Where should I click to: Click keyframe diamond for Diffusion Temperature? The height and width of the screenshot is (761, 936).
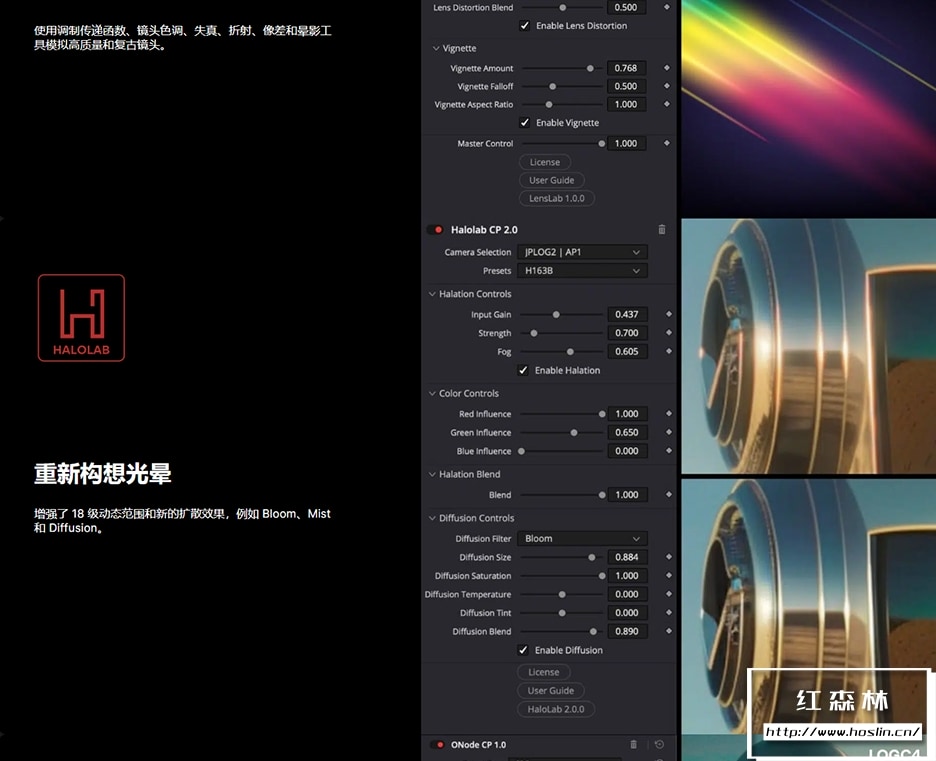[669, 594]
